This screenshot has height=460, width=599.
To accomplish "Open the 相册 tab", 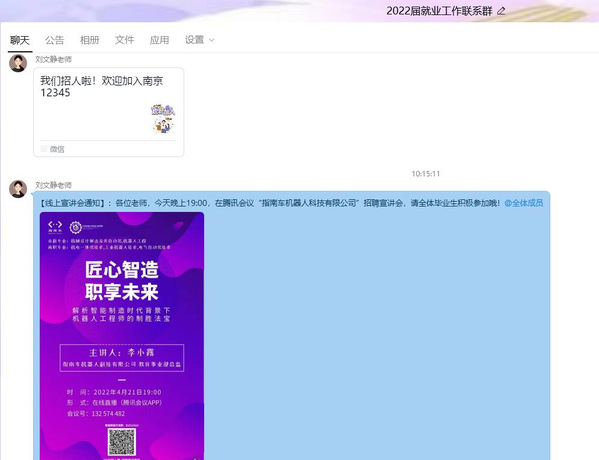I will tap(90, 40).
